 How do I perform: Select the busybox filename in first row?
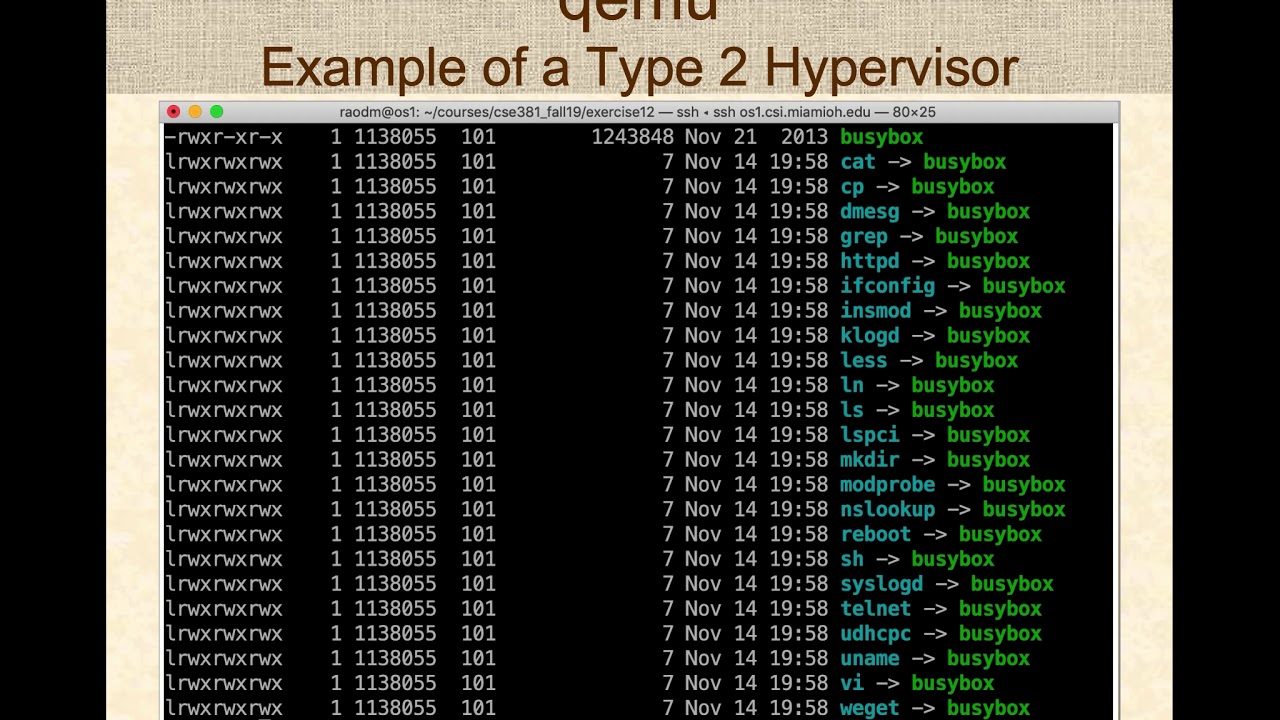(881, 137)
